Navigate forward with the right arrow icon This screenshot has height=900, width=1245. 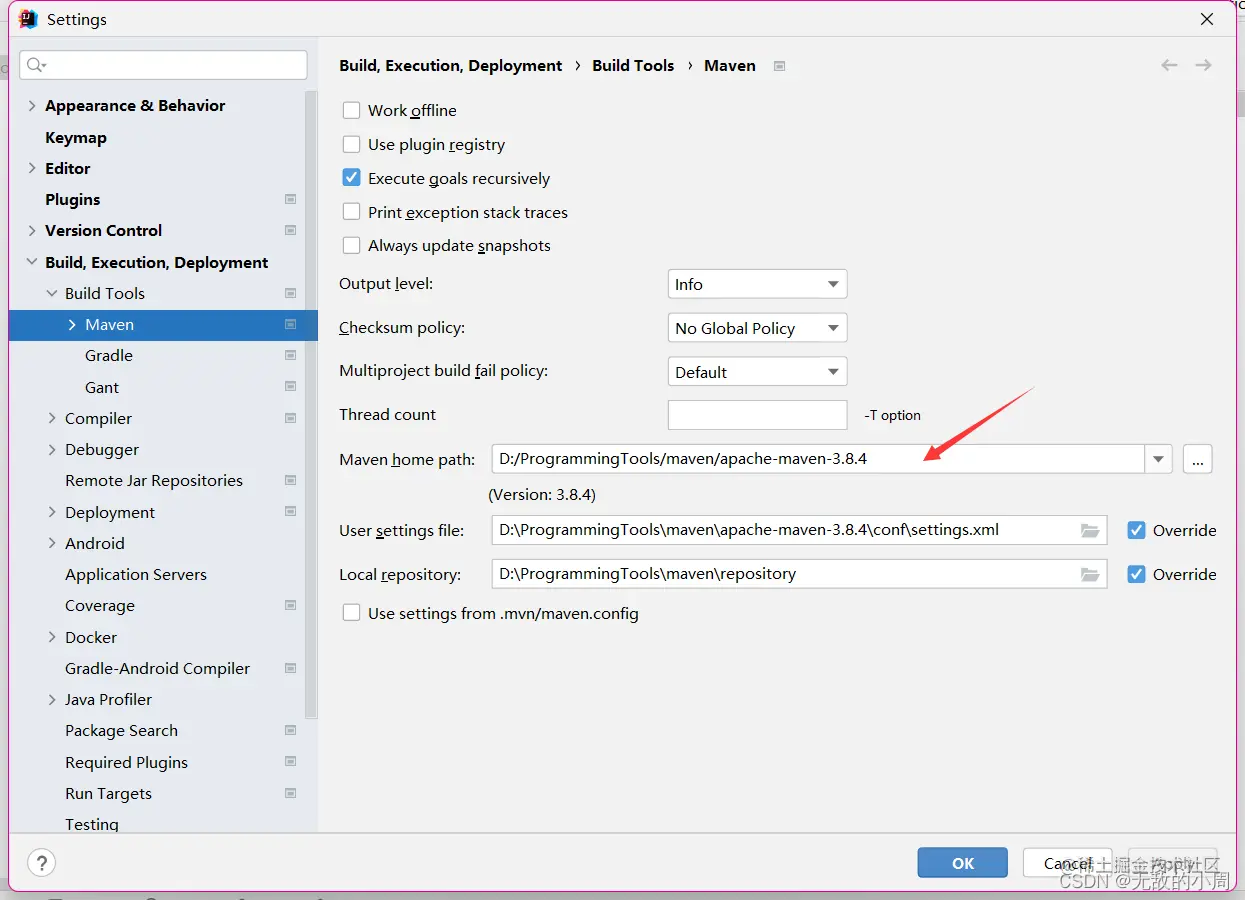coord(1203,65)
